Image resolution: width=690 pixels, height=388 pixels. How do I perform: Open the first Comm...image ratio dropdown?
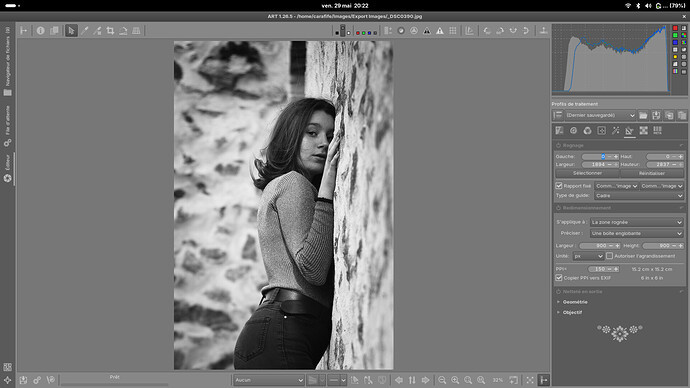(x=617, y=186)
